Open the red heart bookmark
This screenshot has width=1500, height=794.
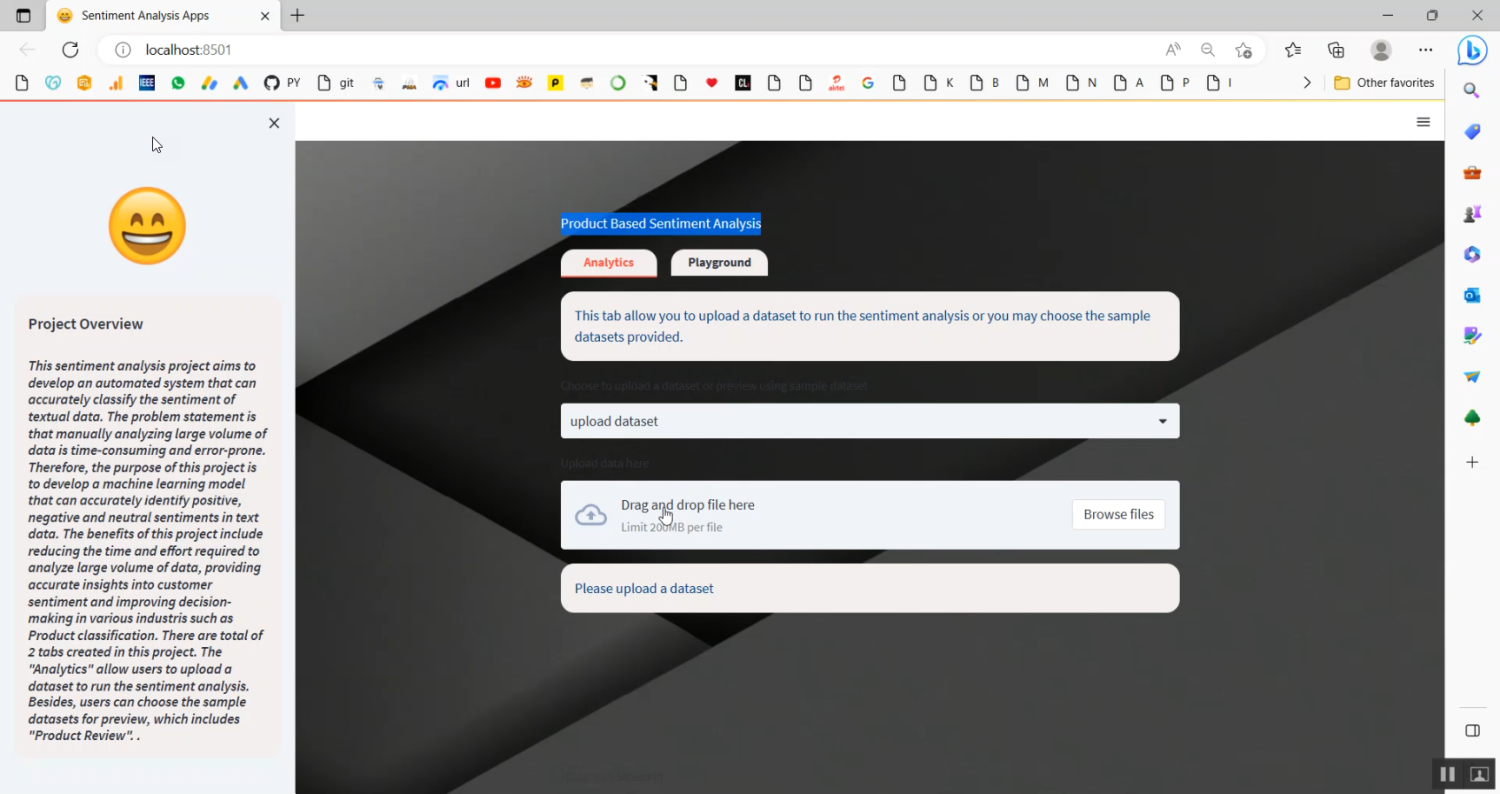click(712, 83)
